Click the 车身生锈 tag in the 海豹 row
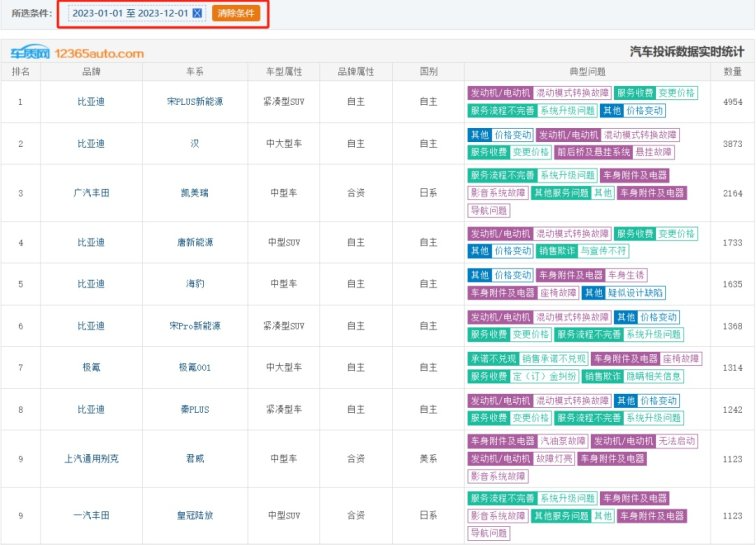 (x=626, y=275)
